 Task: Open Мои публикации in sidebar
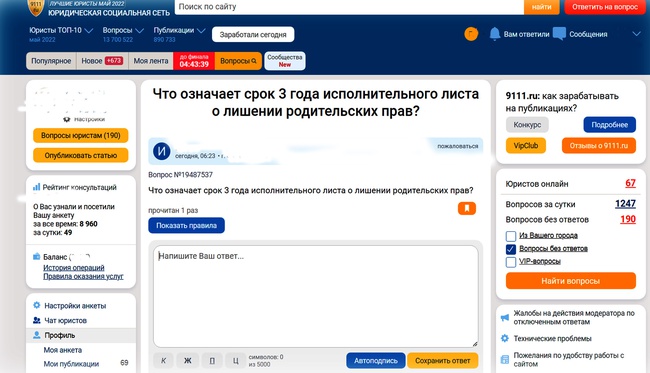71,364
